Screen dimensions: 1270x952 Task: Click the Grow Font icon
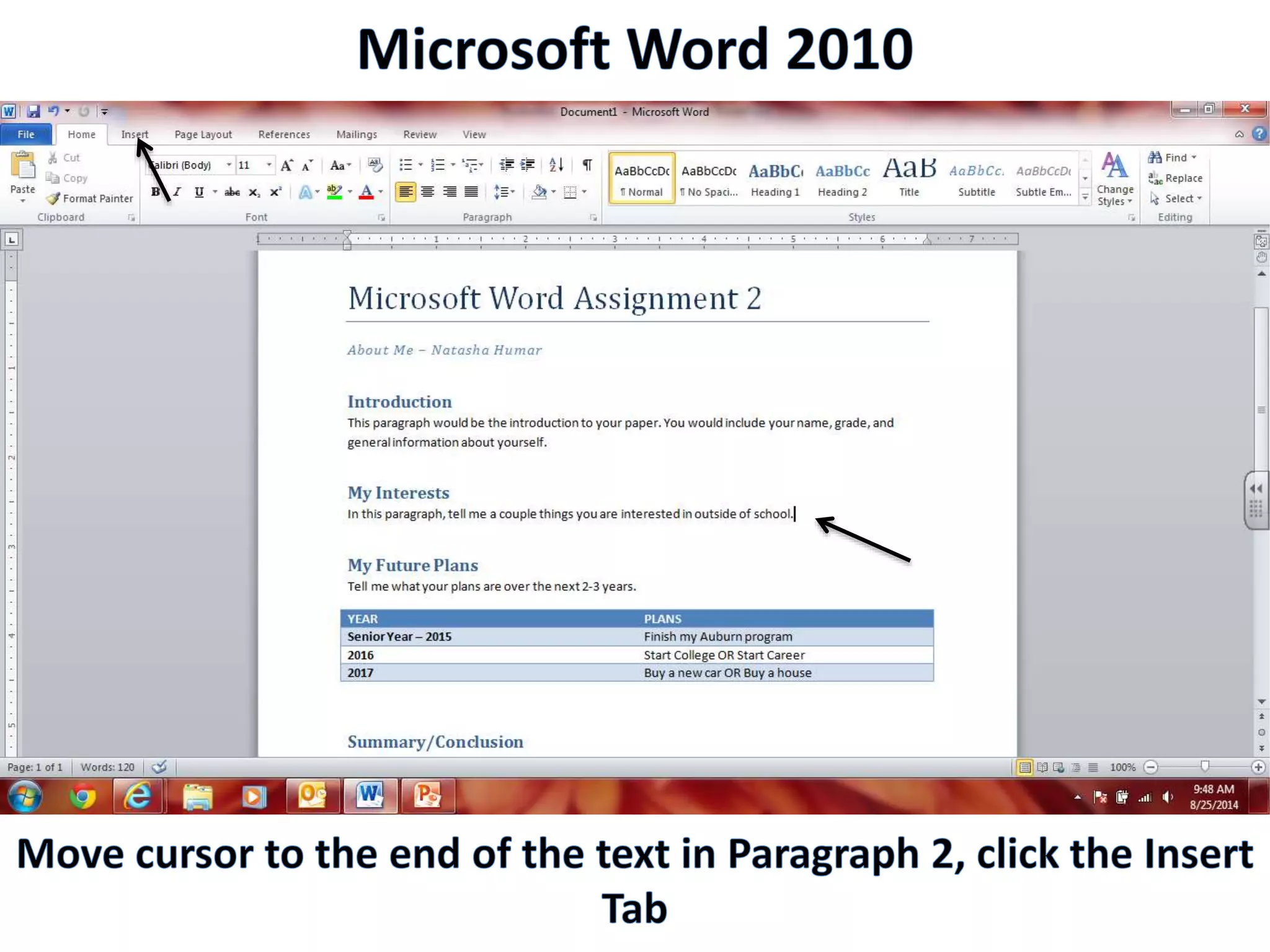(286, 165)
